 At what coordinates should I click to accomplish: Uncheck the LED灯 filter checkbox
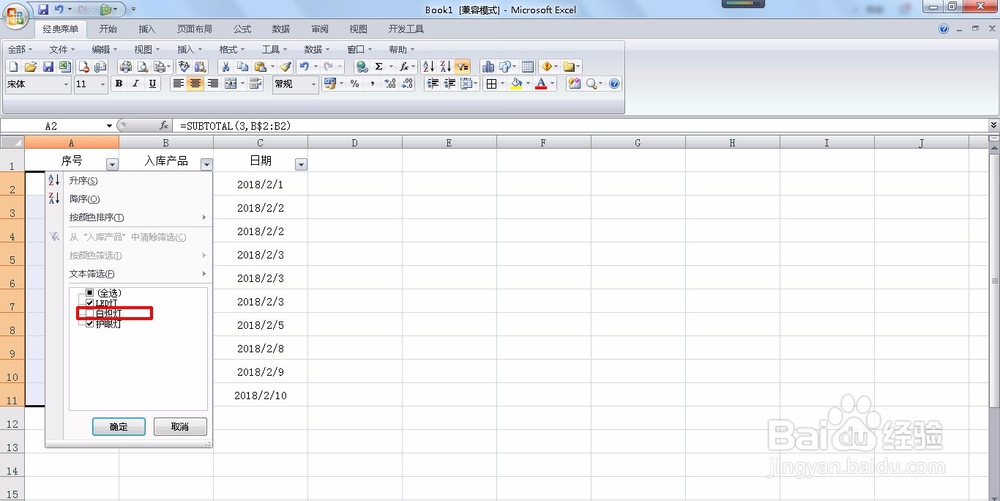89,303
